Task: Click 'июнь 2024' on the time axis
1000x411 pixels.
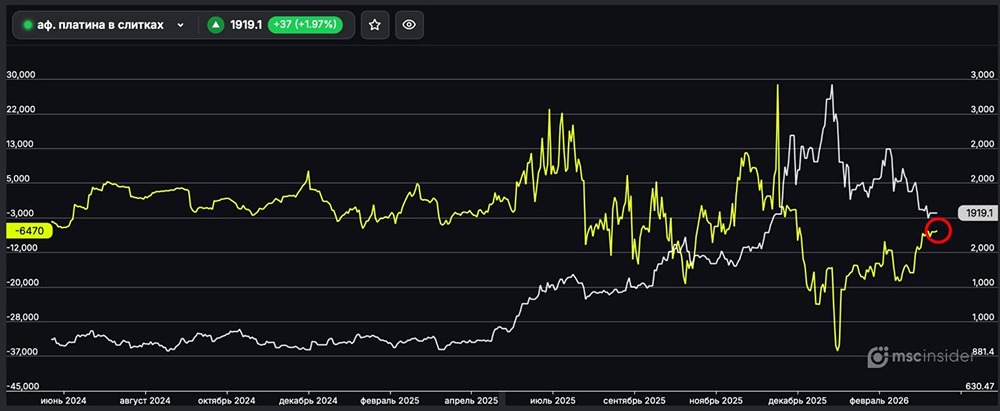Action: [x=63, y=400]
